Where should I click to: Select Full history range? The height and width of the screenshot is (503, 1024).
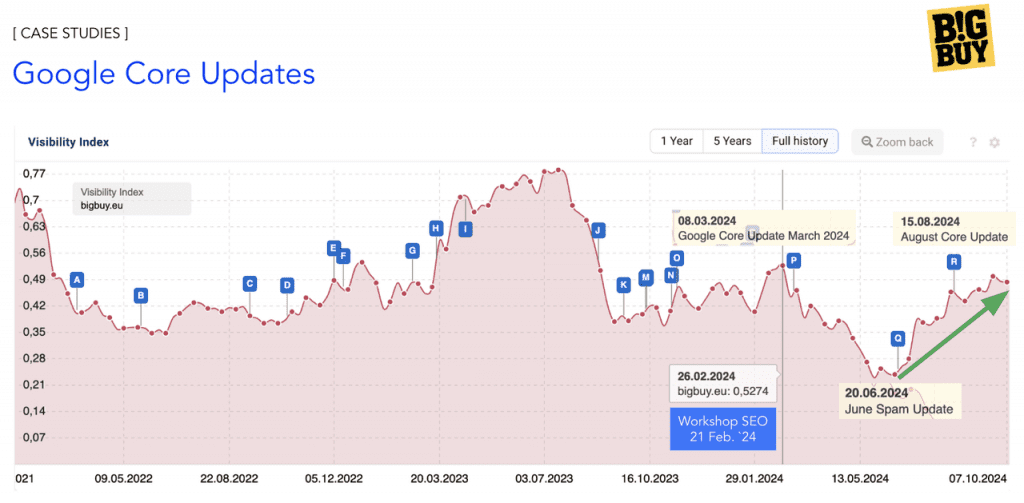(x=800, y=141)
